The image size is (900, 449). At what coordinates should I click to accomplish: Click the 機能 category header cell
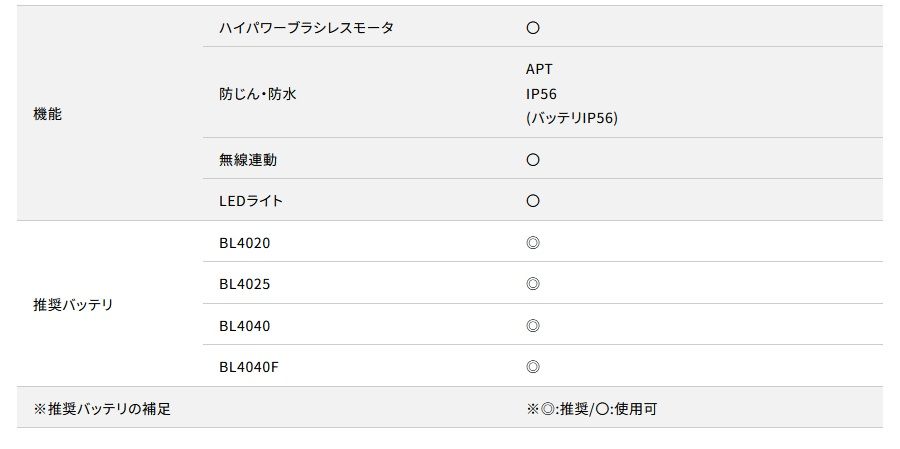click(x=47, y=114)
